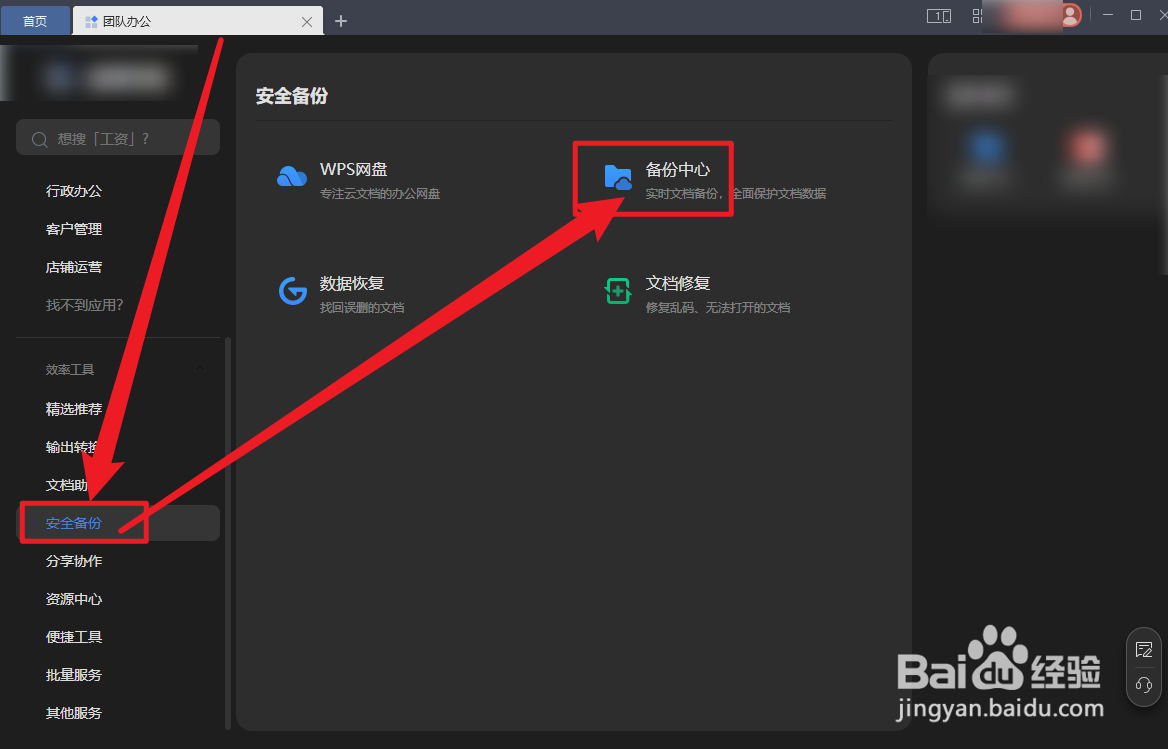This screenshot has width=1168, height=749.
Task: Click the feedback note icon on right edge
Action: click(1144, 649)
